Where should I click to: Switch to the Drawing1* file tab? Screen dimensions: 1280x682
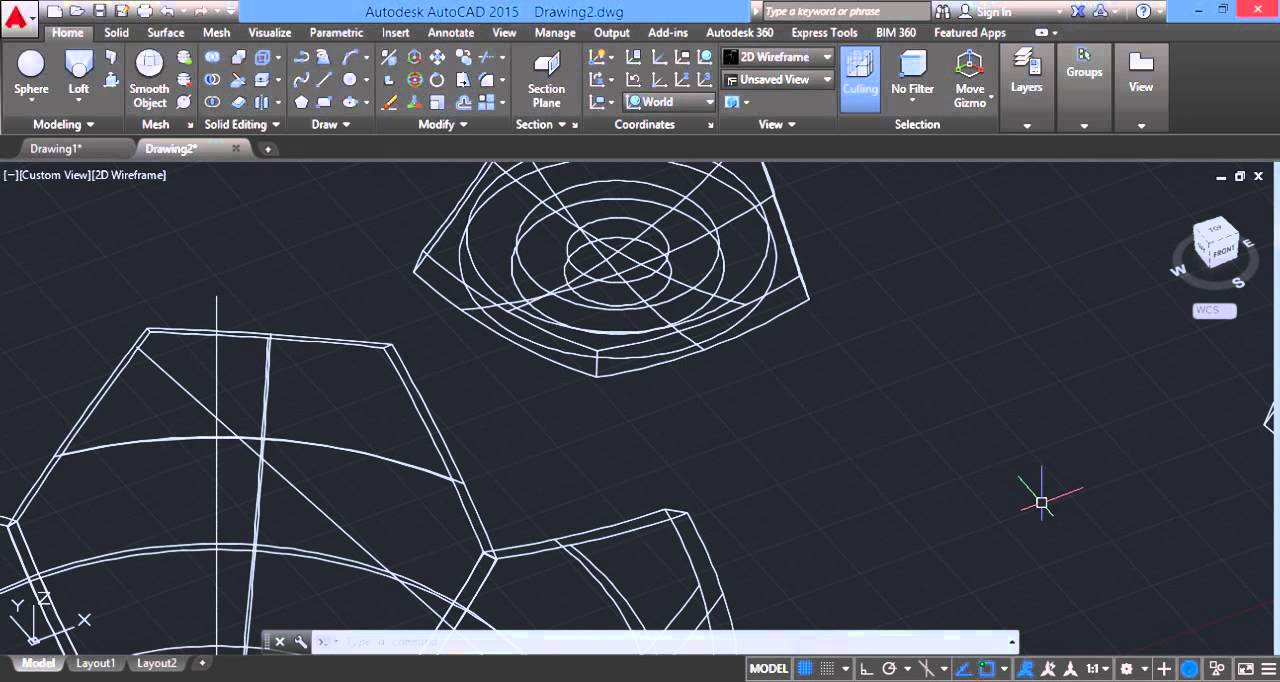click(x=56, y=148)
